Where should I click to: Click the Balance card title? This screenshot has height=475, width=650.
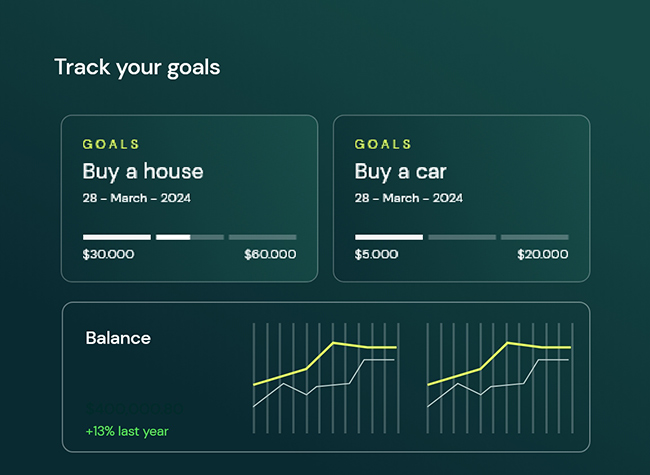coord(118,338)
